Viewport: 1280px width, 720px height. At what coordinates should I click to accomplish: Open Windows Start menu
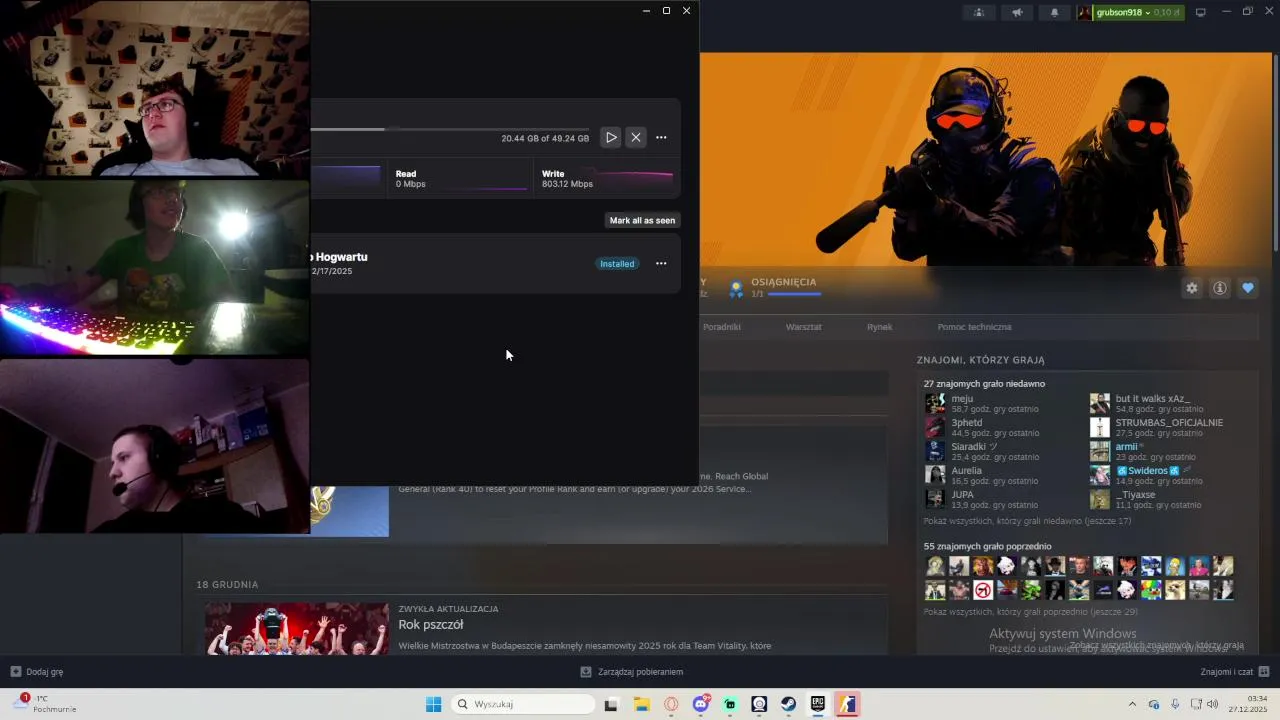pos(433,704)
